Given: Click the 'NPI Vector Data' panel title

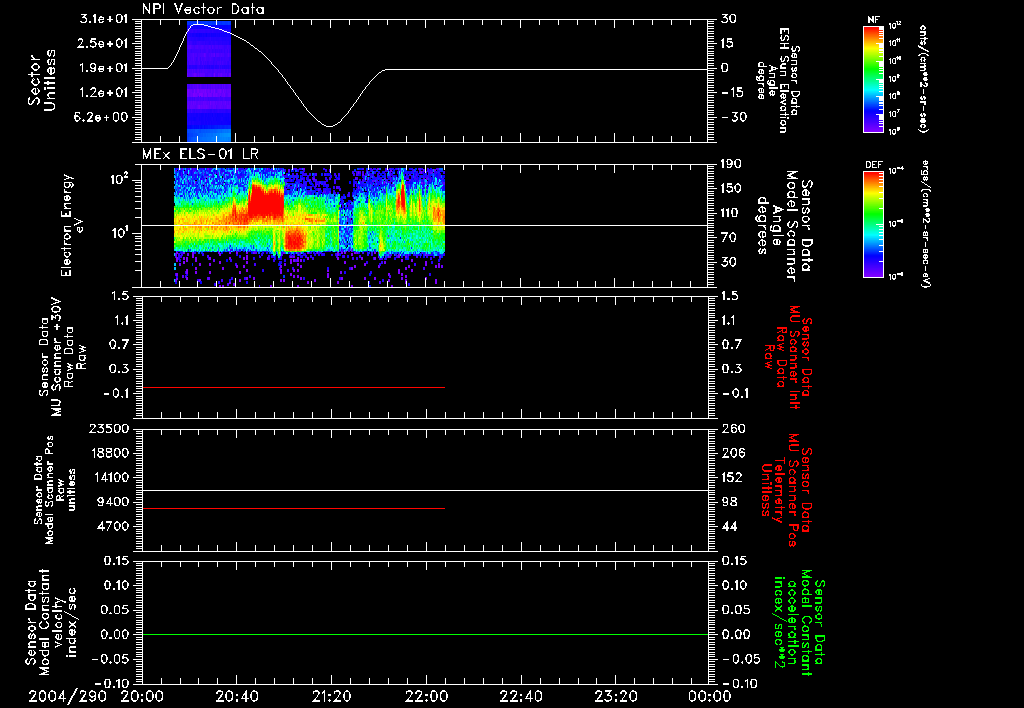Looking at the screenshot, I should point(203,9).
